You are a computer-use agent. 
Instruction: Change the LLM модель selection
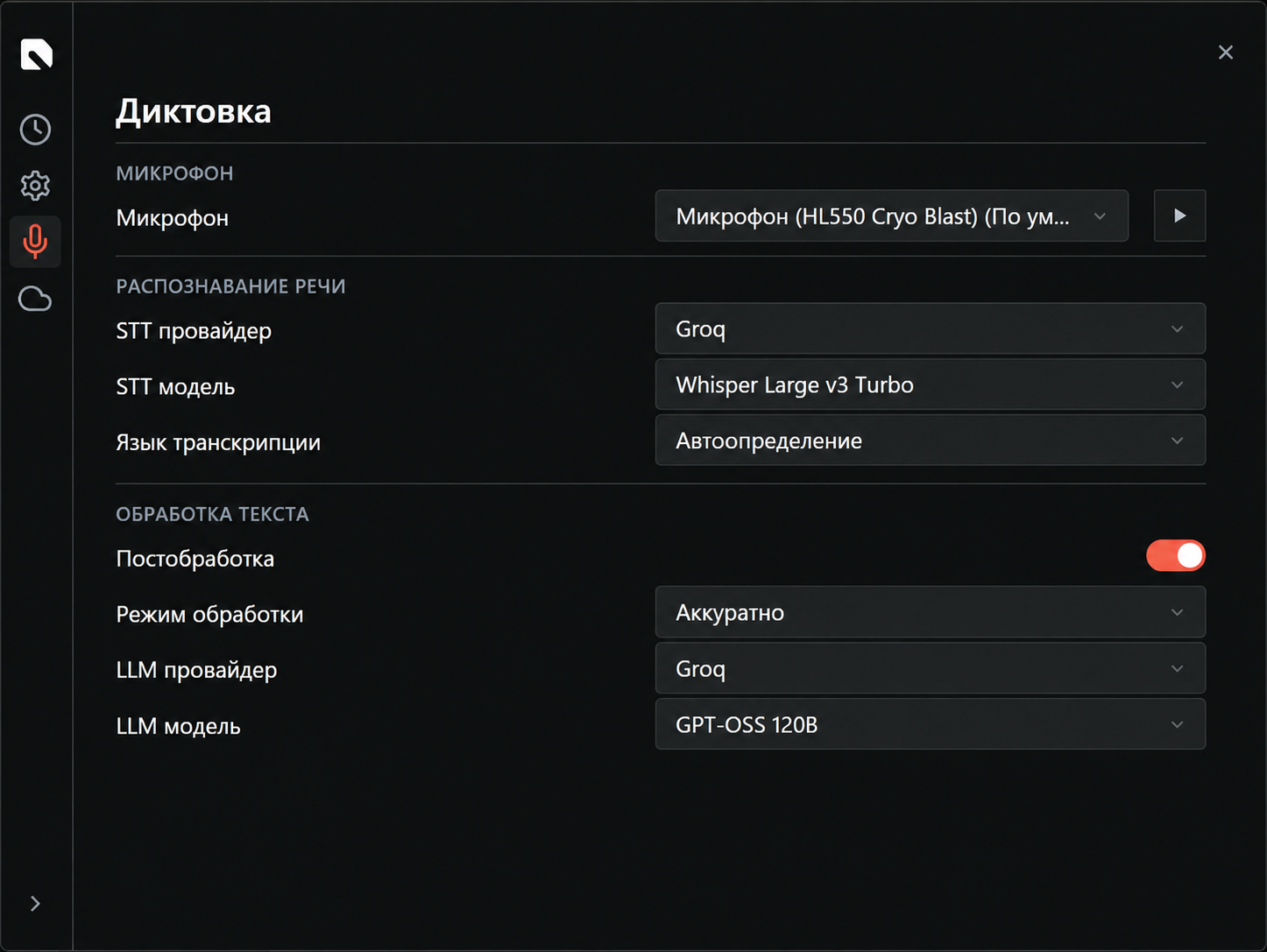(931, 724)
